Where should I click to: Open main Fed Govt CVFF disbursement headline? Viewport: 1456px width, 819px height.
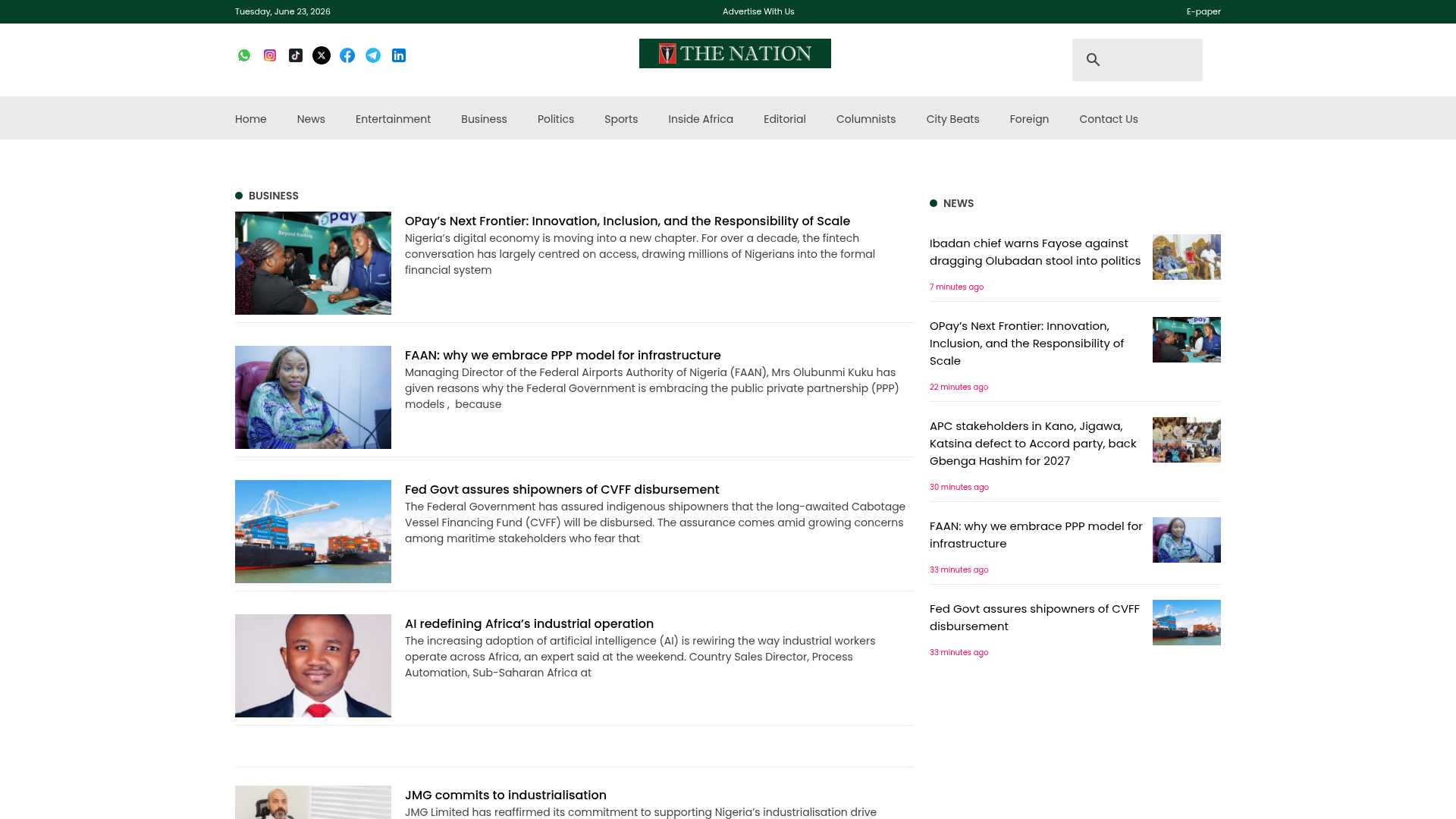click(x=562, y=489)
